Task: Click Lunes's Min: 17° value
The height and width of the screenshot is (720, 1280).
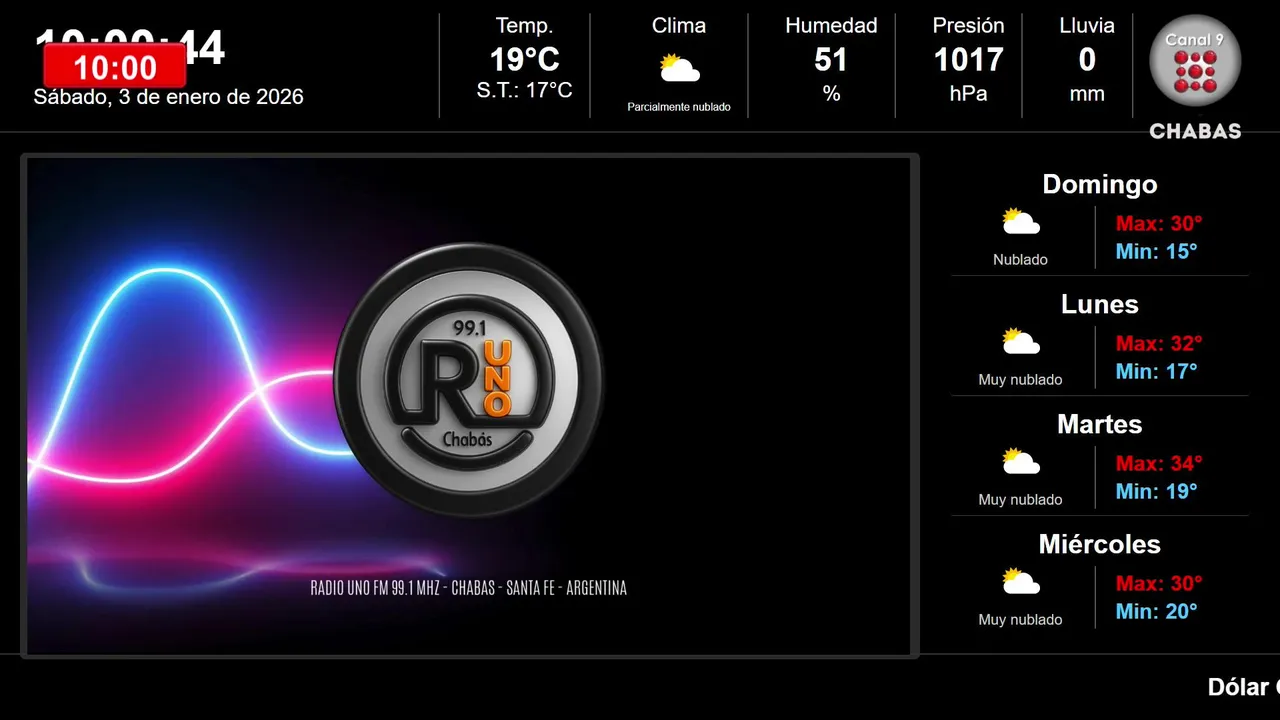Action: (1156, 371)
